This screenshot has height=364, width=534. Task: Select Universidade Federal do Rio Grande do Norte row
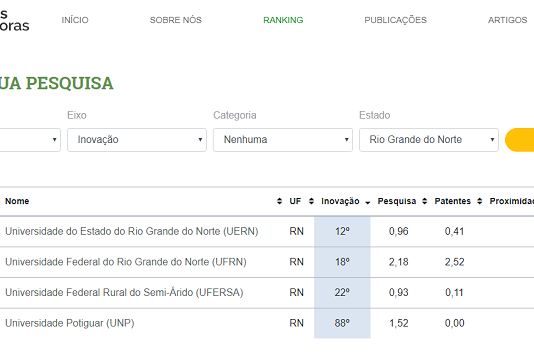pos(267,262)
